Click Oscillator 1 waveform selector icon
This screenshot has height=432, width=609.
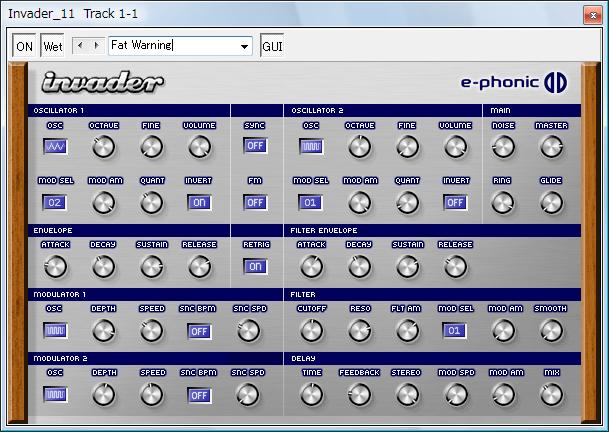pos(55,146)
